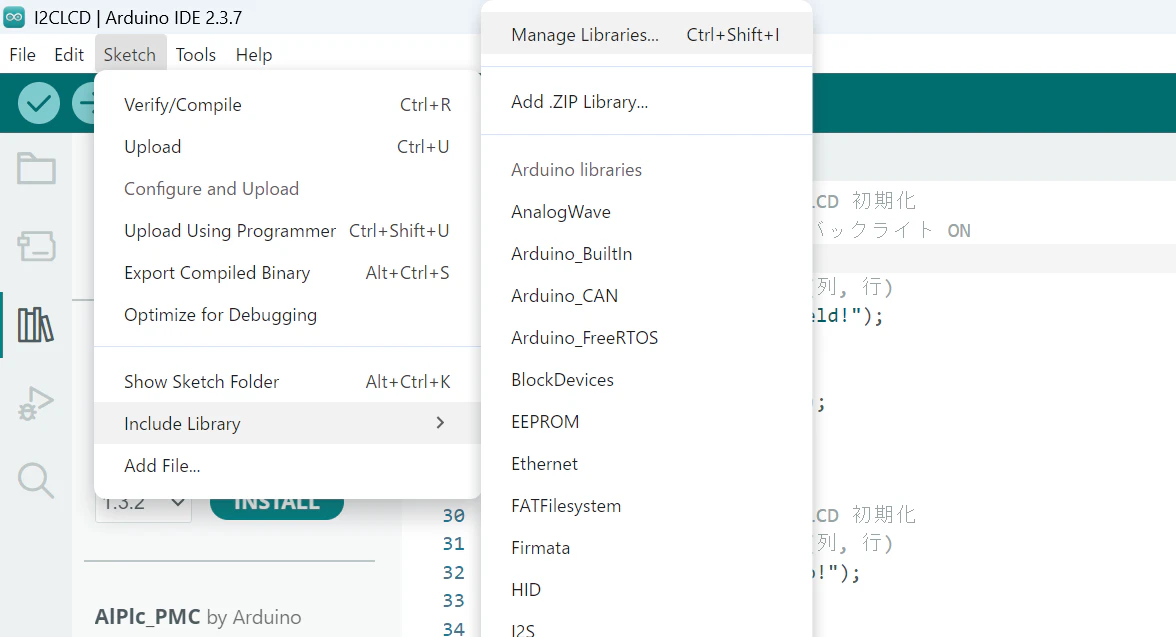Click line number 30 in editor gutter
Image resolution: width=1176 pixels, height=637 pixels.
pos(453,515)
